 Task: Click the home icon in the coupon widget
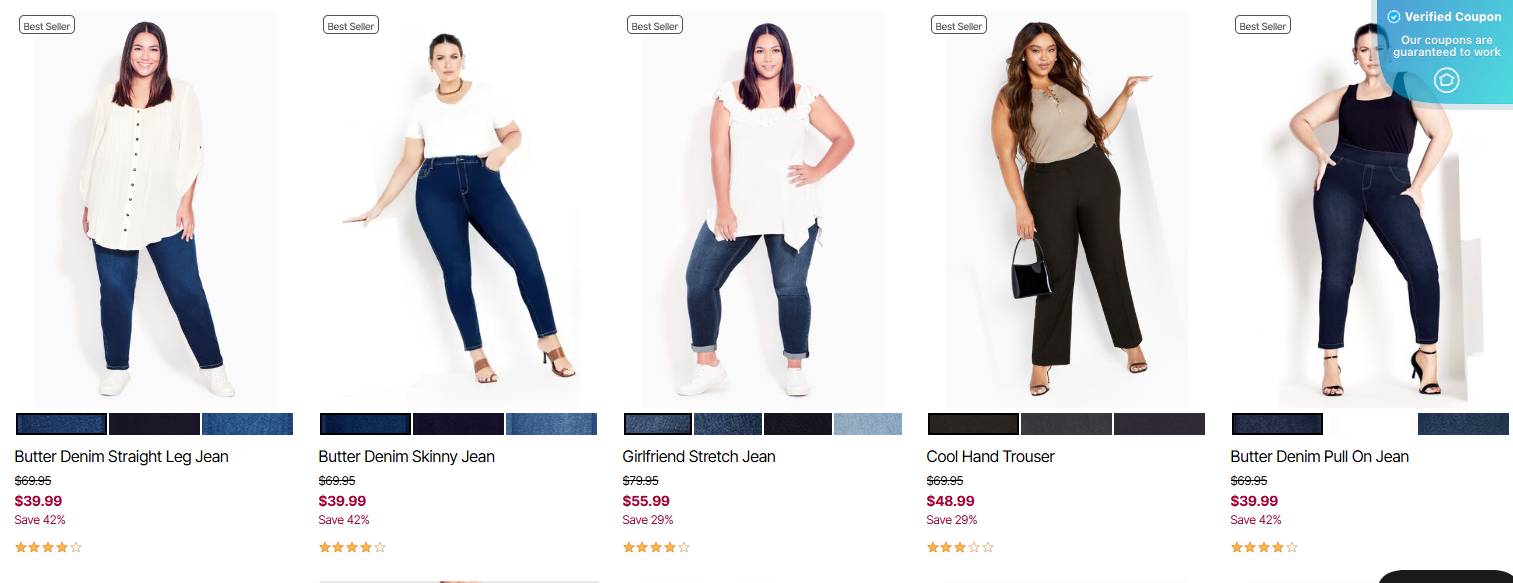pyautogui.click(x=1447, y=81)
